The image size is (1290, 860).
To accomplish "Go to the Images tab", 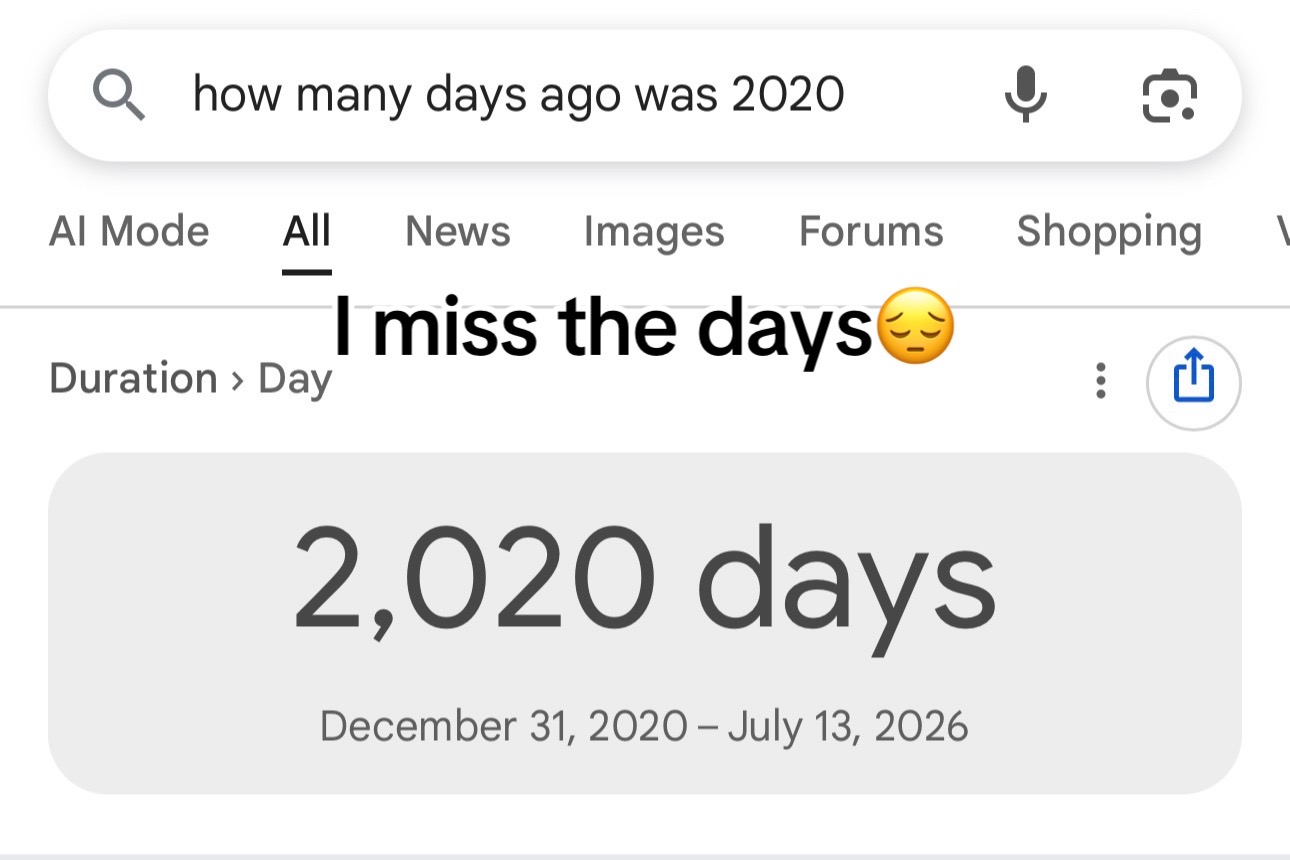I will [x=654, y=232].
